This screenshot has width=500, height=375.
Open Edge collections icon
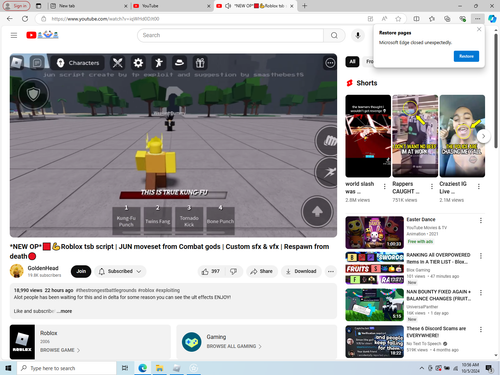[447, 19]
